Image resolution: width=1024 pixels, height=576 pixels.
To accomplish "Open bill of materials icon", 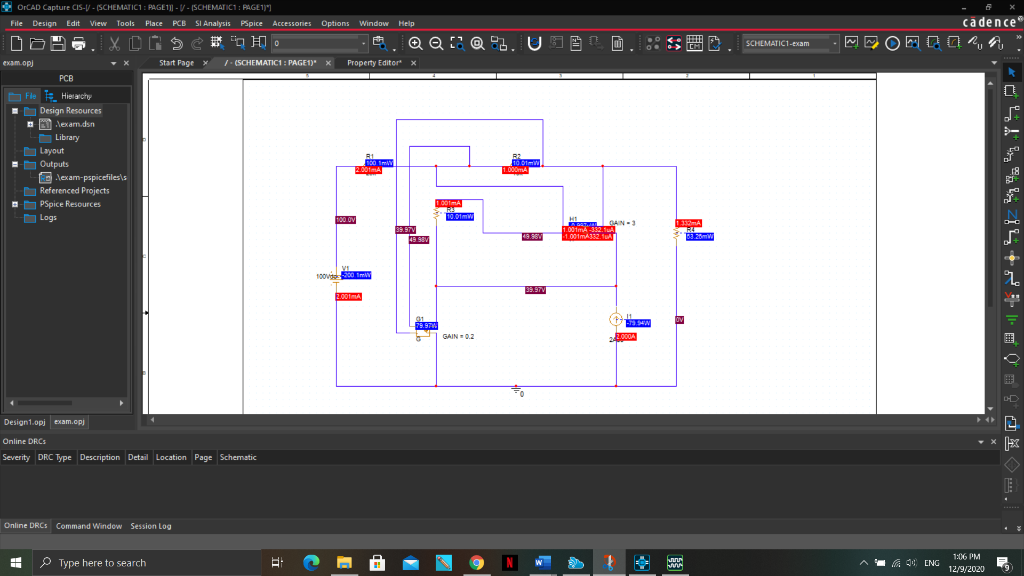I will (617, 44).
